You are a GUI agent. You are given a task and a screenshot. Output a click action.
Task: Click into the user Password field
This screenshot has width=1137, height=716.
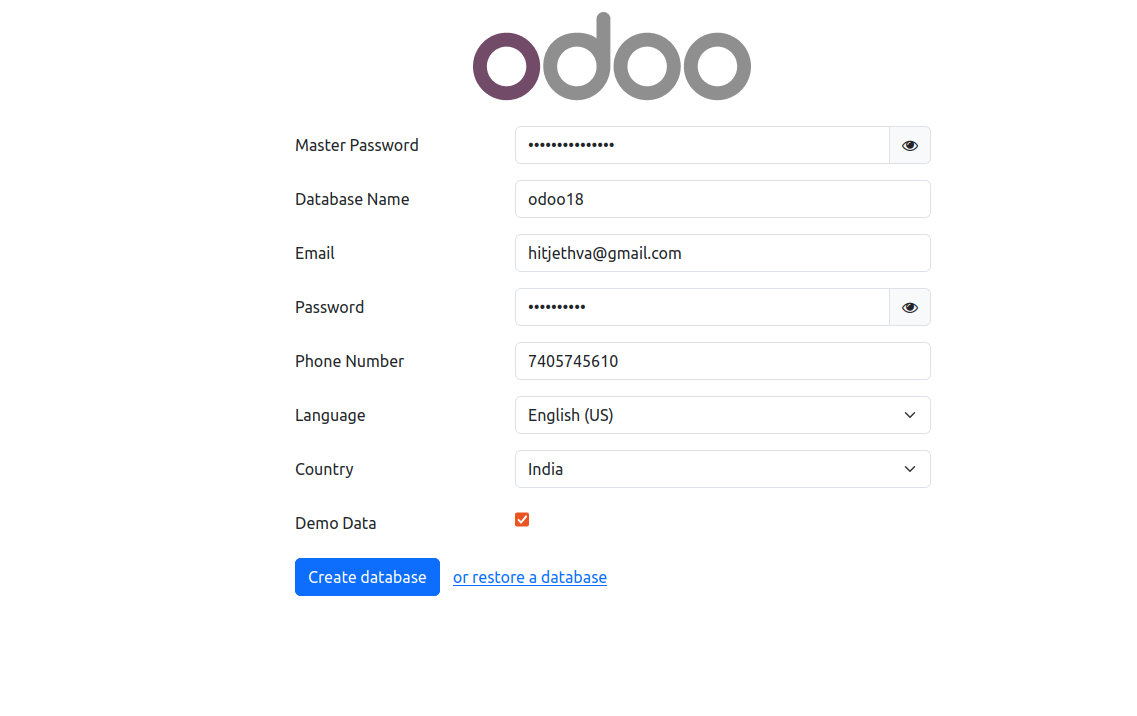click(x=701, y=307)
